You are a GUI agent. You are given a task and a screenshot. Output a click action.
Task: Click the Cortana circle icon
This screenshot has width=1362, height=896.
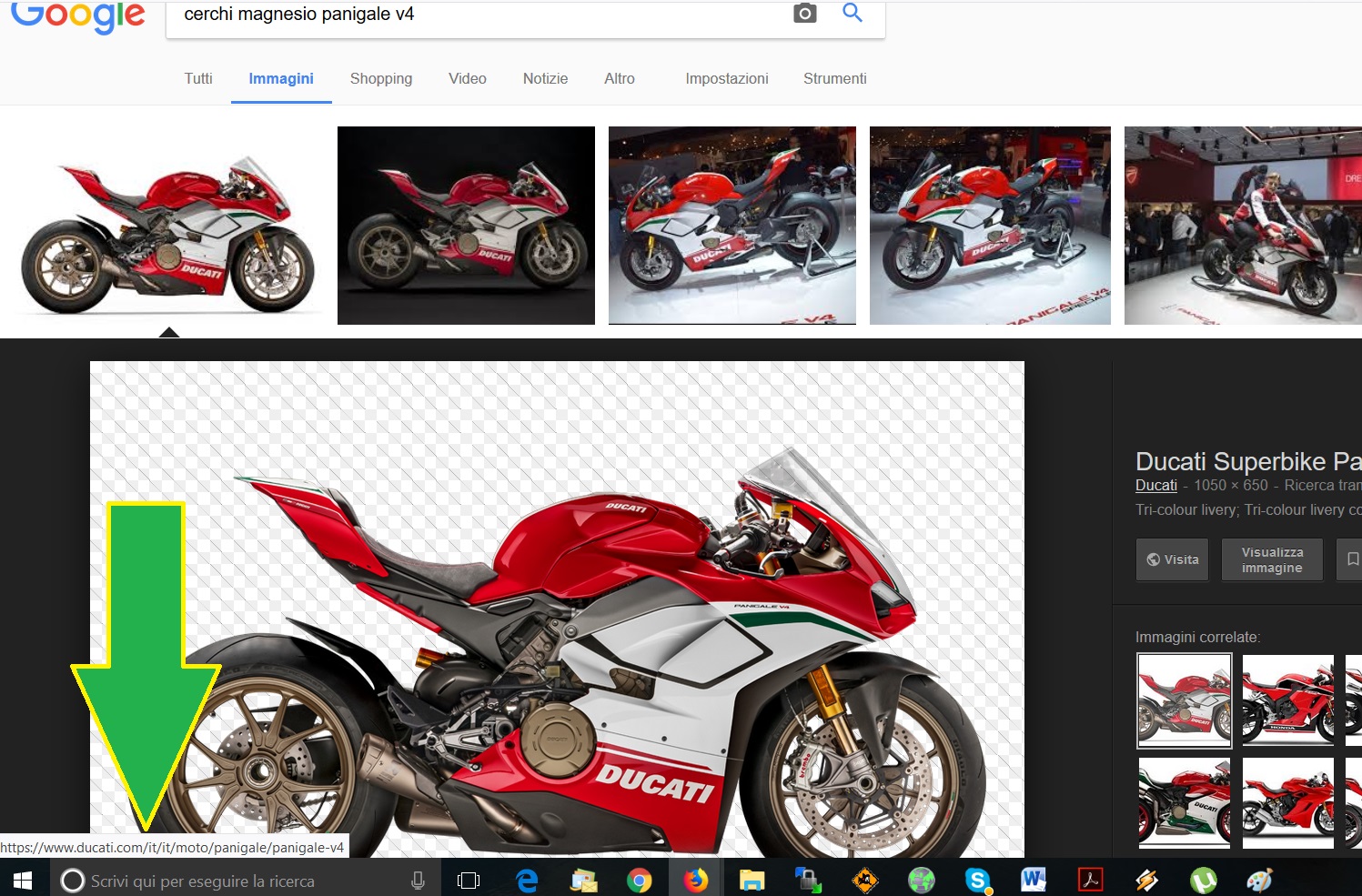click(x=72, y=881)
